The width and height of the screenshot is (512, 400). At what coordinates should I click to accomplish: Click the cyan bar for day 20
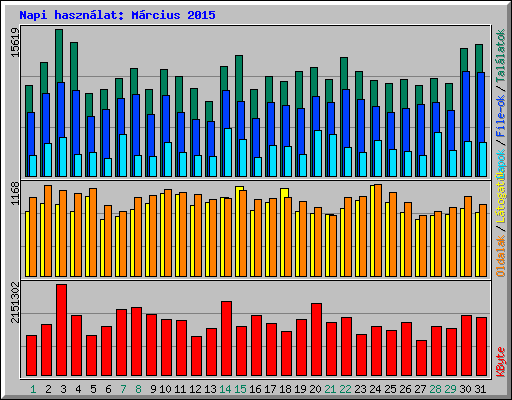(x=318, y=153)
